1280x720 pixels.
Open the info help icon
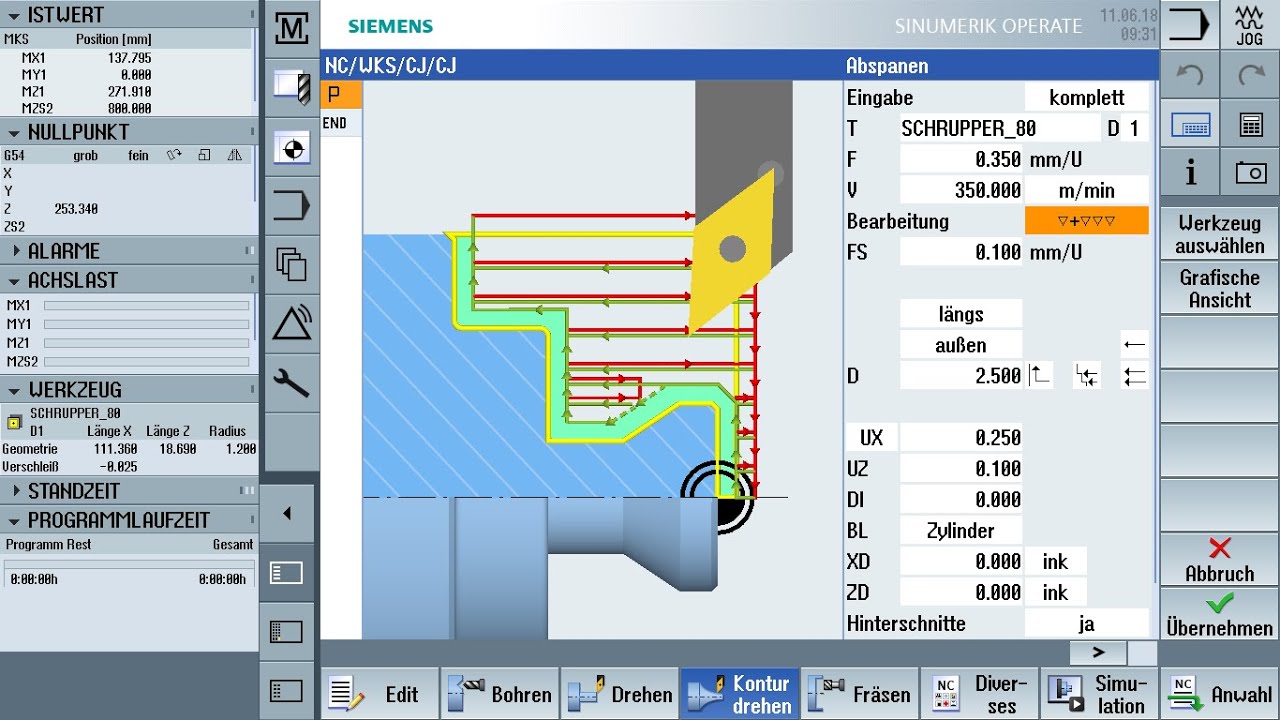coord(1190,173)
